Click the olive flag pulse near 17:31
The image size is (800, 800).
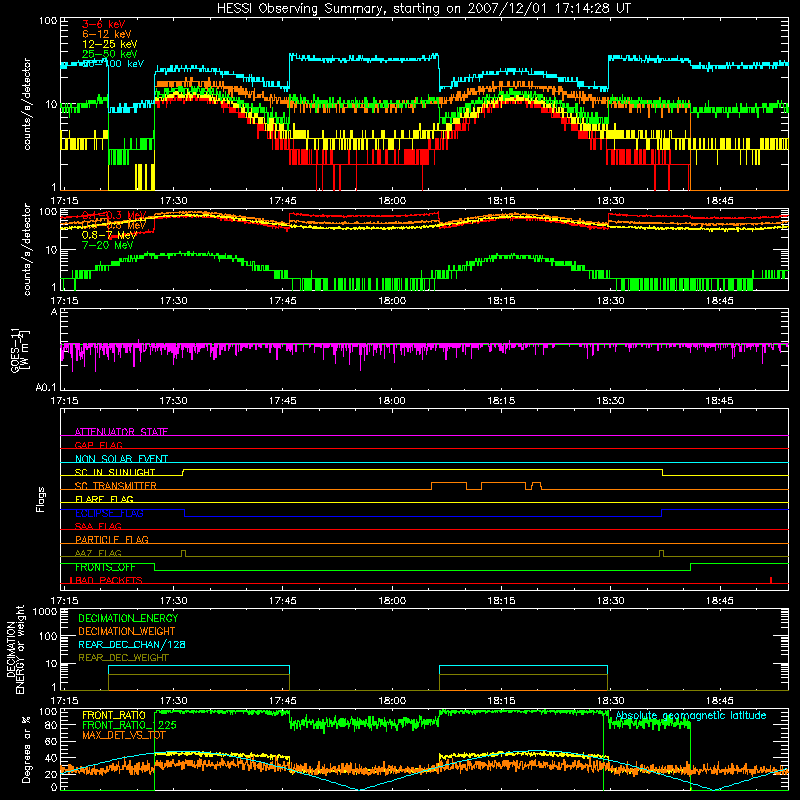coord(184,554)
